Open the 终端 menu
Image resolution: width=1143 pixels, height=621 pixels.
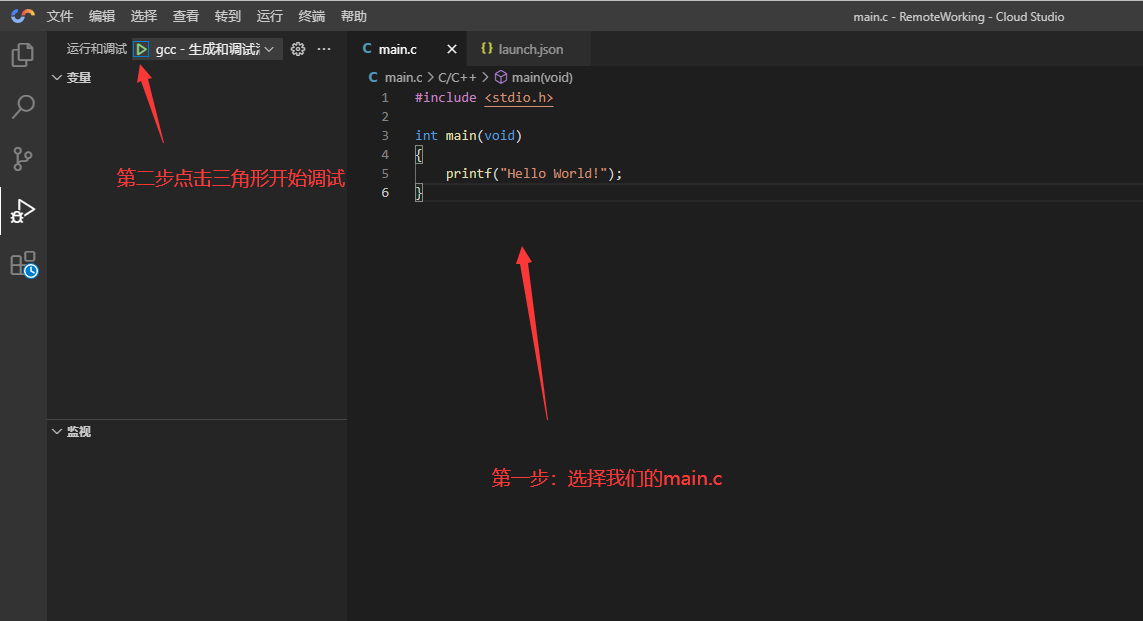click(x=311, y=16)
